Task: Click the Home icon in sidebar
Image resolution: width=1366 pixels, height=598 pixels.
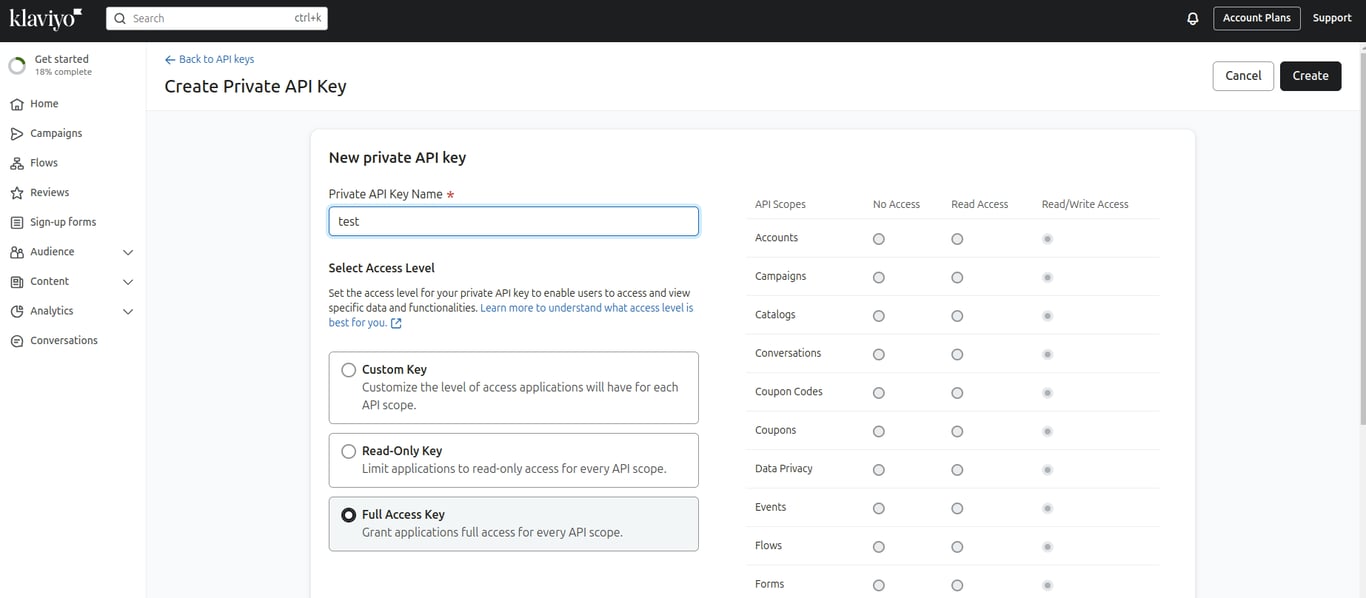Action: click(17, 104)
